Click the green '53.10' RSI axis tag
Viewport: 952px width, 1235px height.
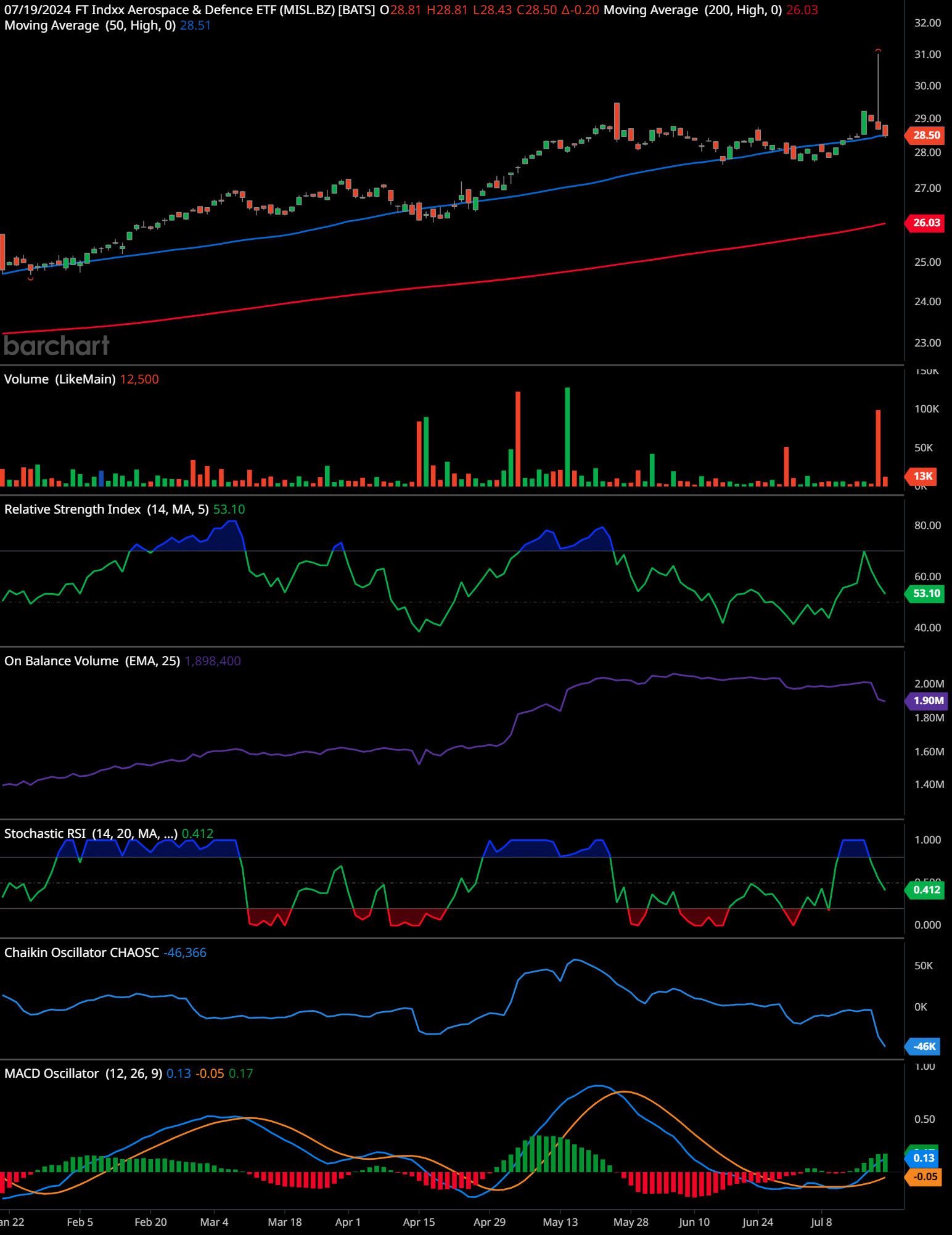925,593
